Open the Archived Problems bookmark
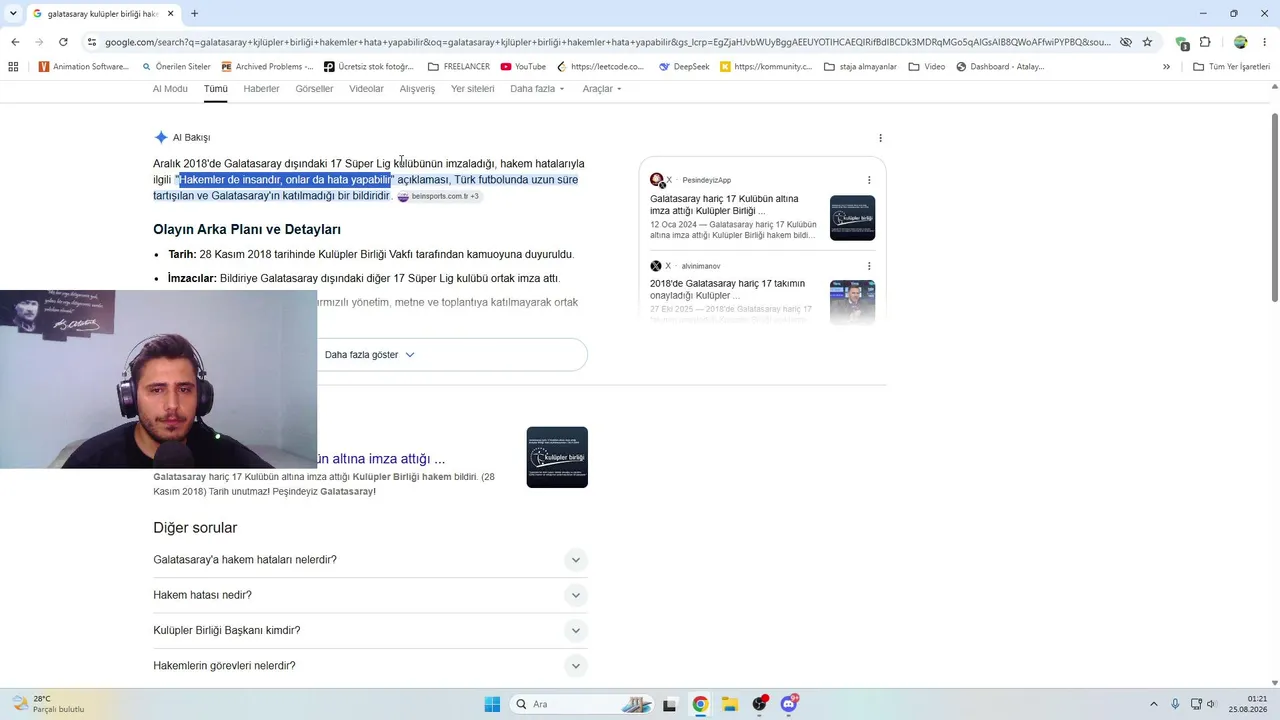This screenshot has height=720, width=1280. [x=267, y=67]
